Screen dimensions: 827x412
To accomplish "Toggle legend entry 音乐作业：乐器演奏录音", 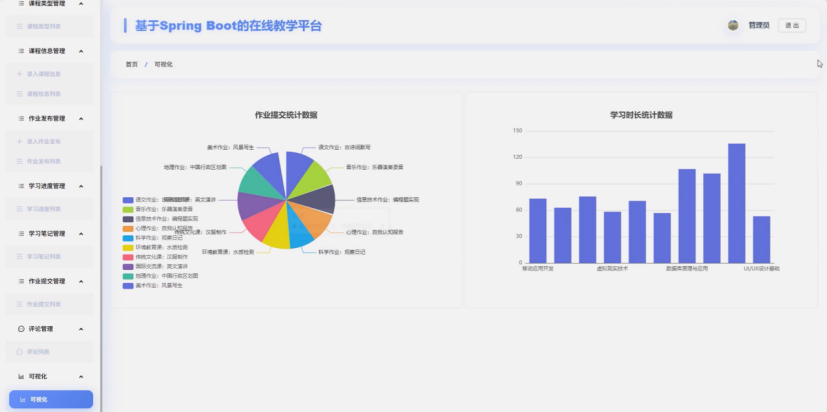I will point(158,209).
